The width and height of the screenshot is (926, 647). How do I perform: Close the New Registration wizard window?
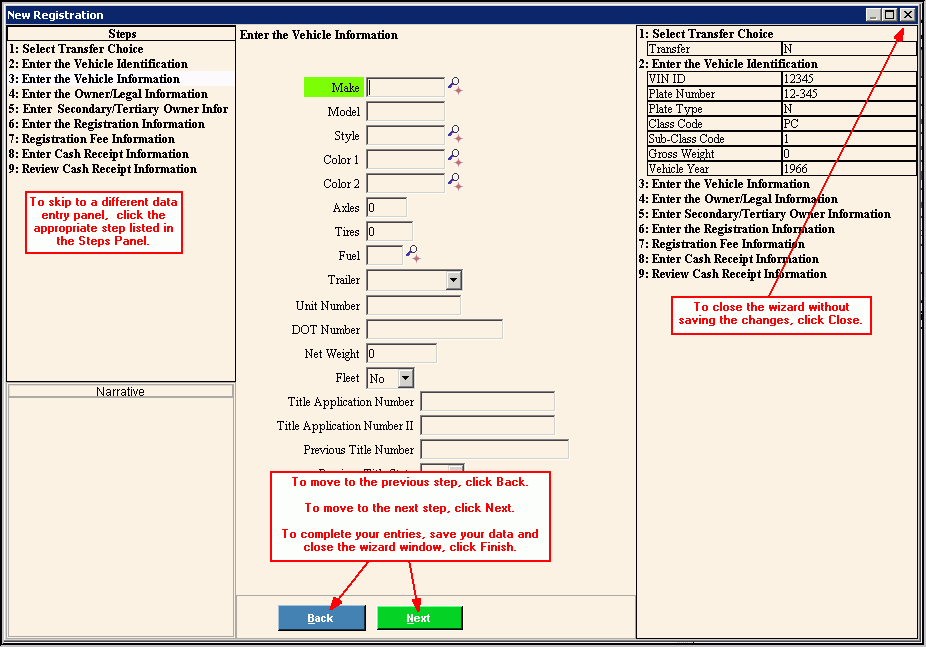click(x=908, y=15)
